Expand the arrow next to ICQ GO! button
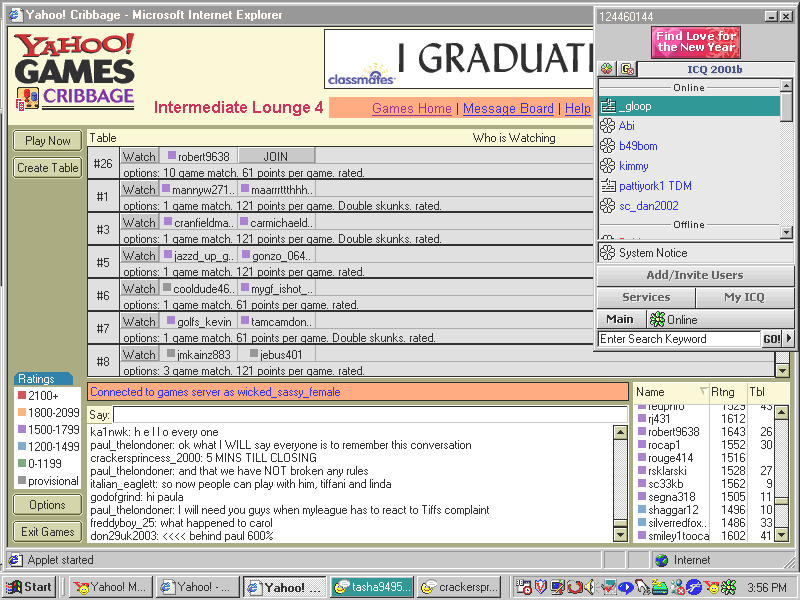 (789, 338)
